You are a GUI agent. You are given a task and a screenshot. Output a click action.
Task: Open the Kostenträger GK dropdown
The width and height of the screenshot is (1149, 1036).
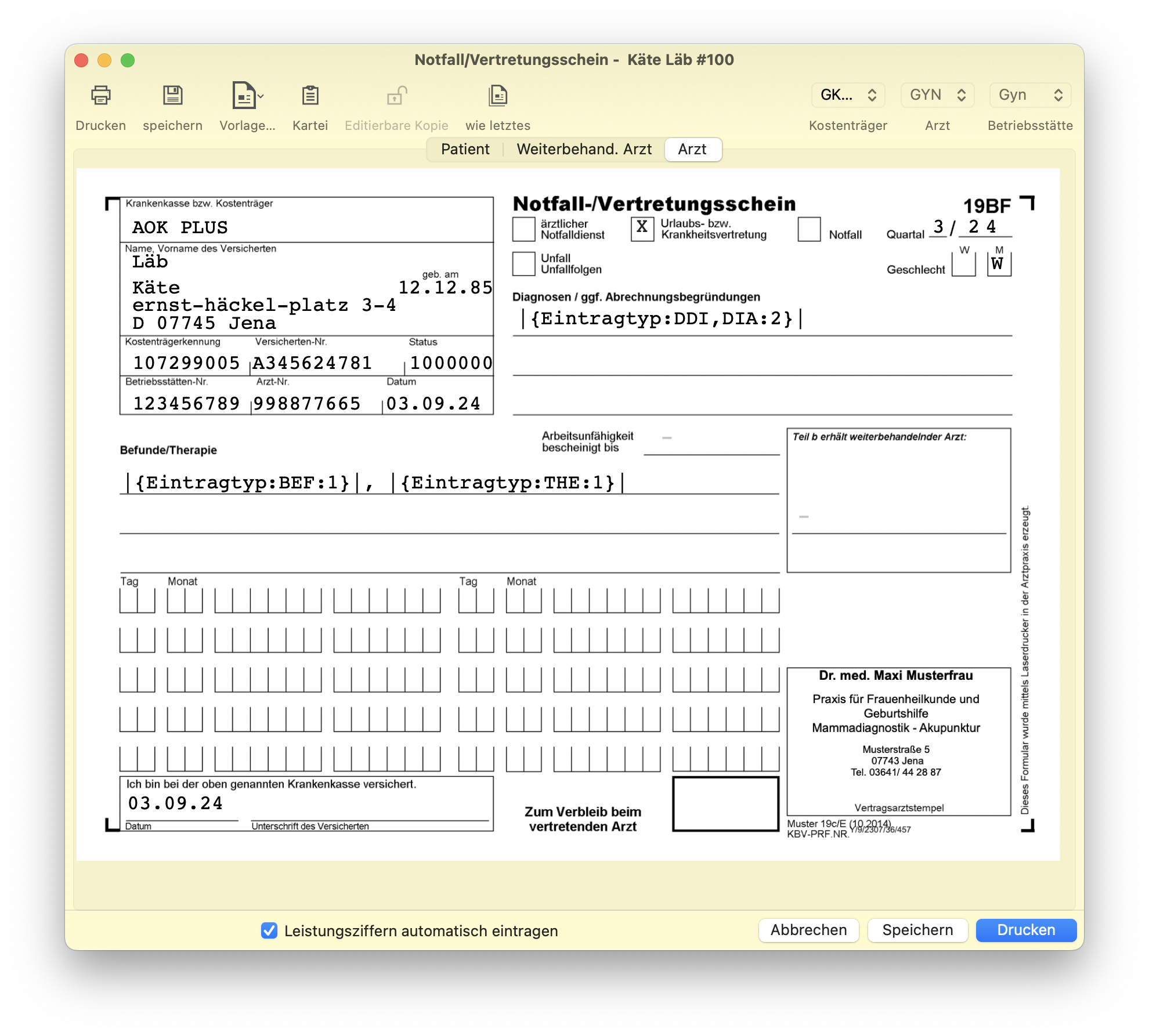point(848,95)
